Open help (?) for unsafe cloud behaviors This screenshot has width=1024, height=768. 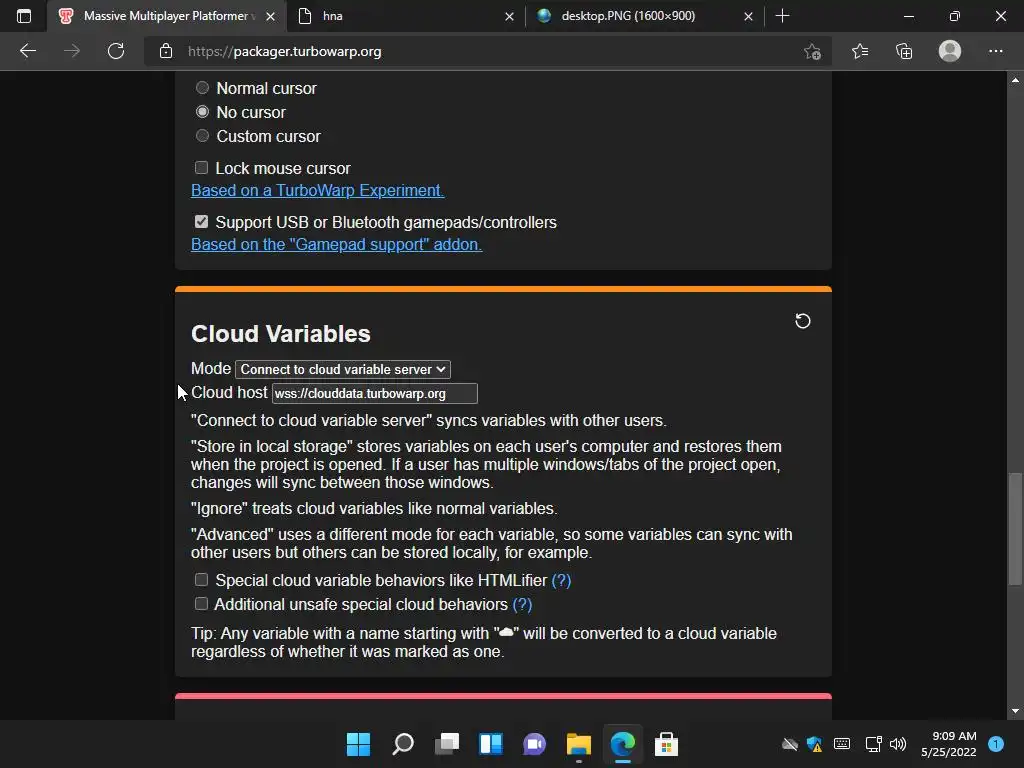click(522, 604)
